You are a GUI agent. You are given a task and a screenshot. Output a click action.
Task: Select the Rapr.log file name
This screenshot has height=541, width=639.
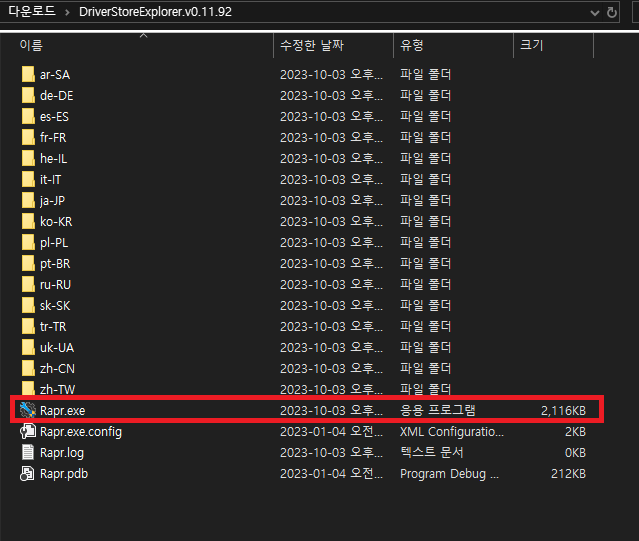(62, 453)
